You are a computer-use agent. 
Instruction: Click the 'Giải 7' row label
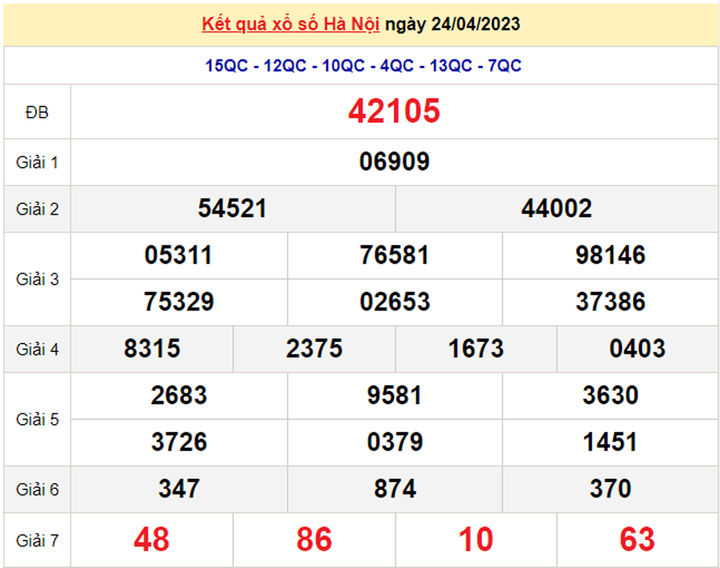[x=37, y=541]
